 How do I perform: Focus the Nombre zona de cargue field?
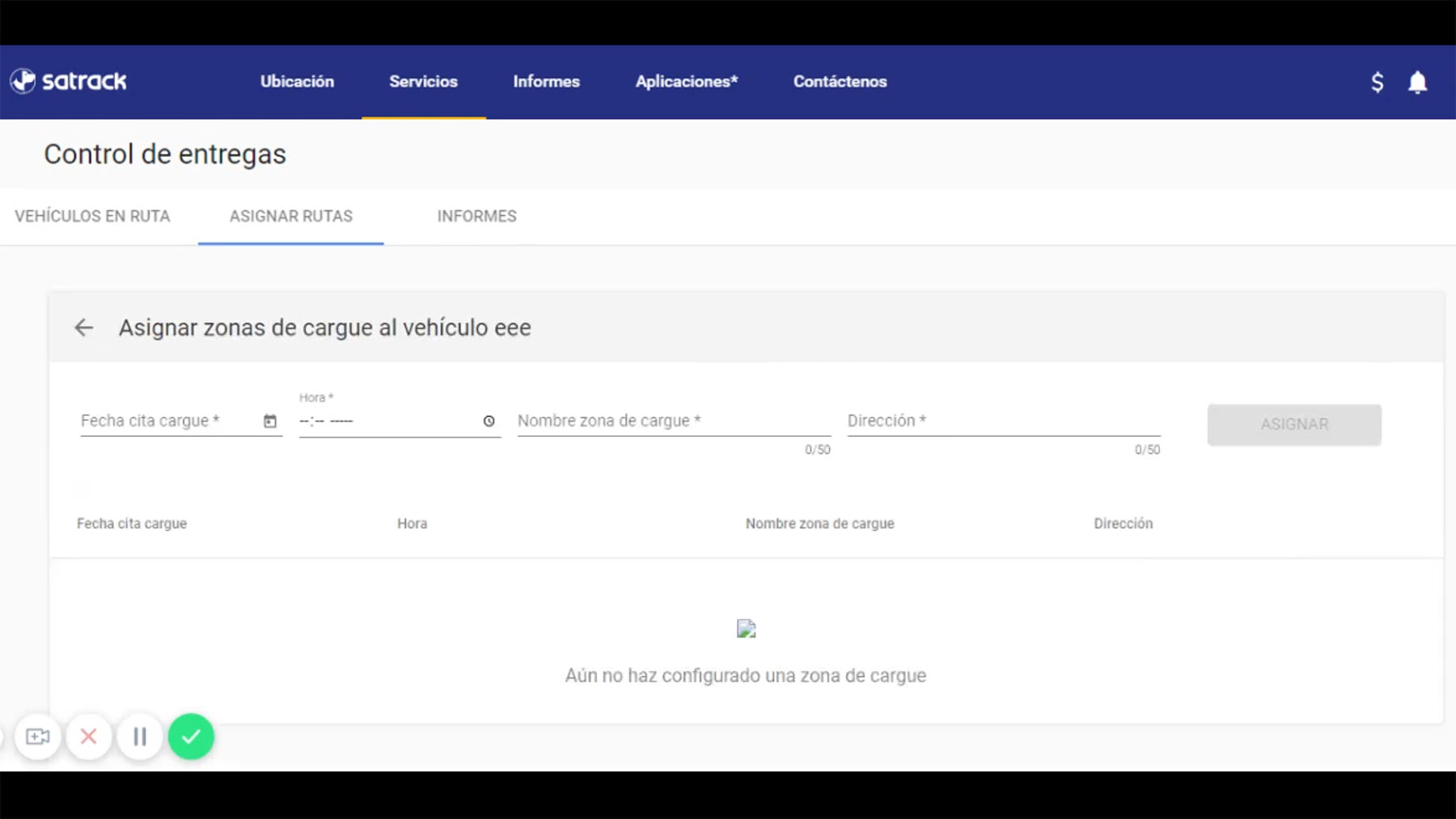[x=673, y=421]
